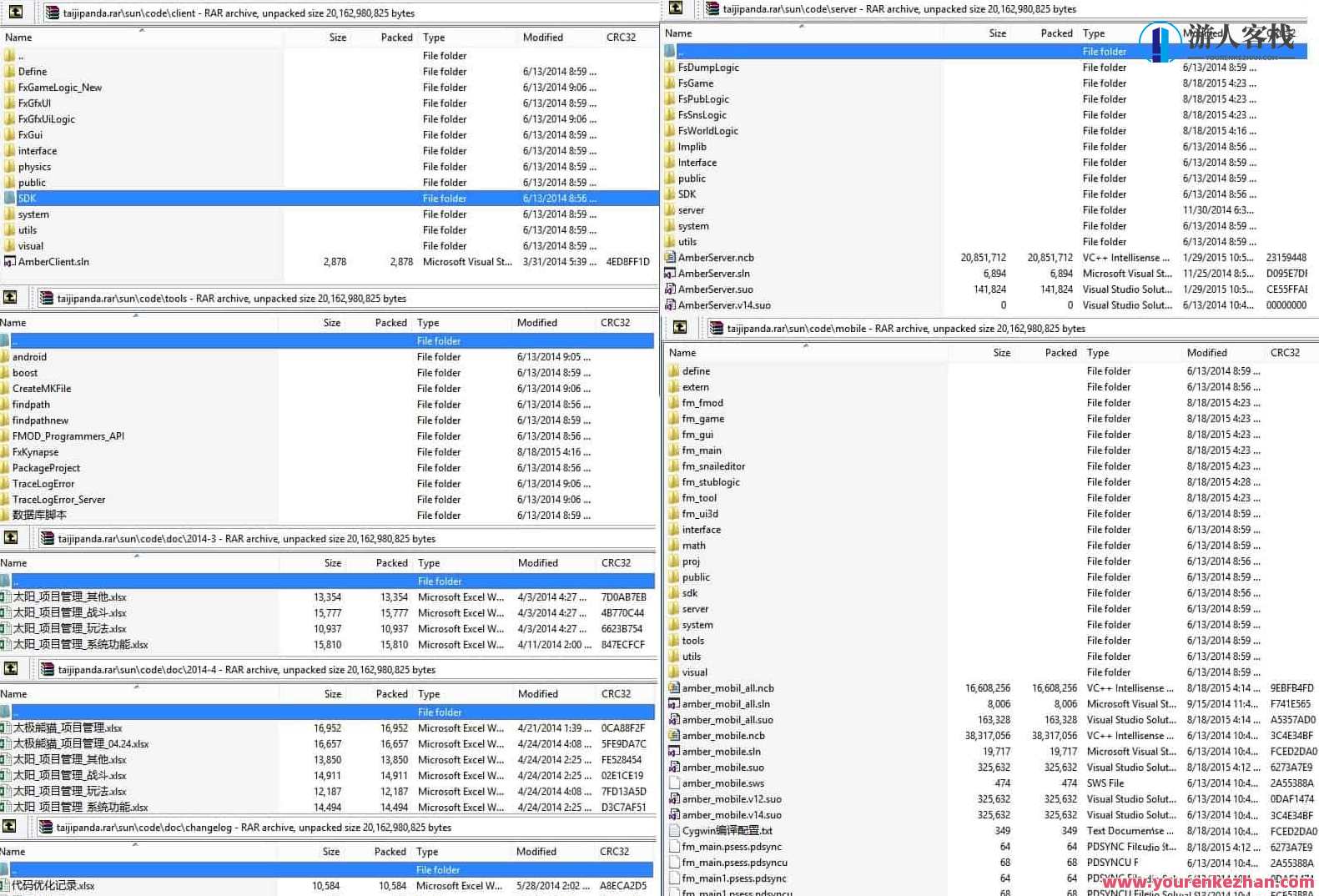1319x896 pixels.
Task: Click the Cygwin text file icon
Action: coord(674,831)
